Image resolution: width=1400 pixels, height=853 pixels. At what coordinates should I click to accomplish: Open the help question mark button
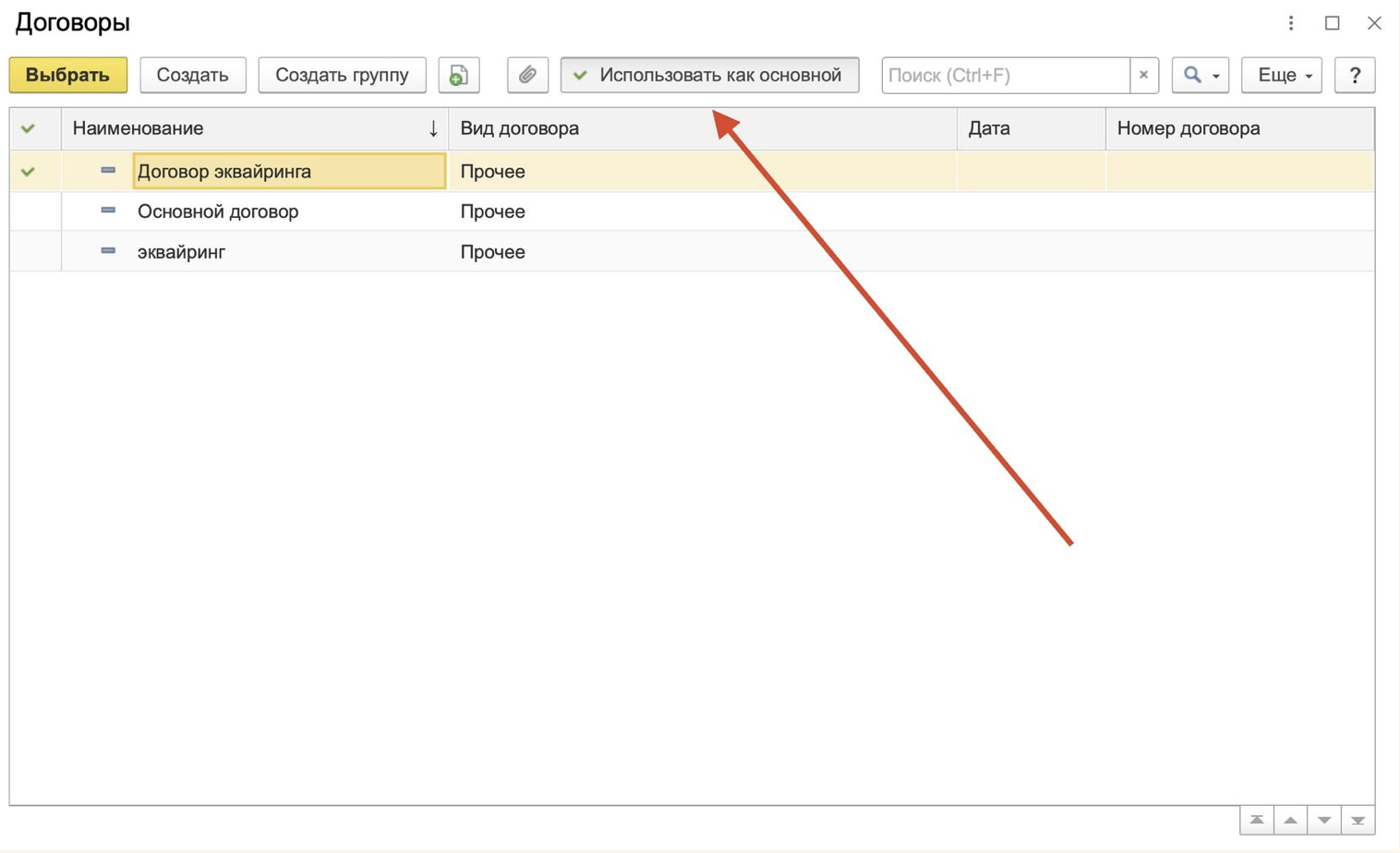pyautogui.click(x=1355, y=75)
